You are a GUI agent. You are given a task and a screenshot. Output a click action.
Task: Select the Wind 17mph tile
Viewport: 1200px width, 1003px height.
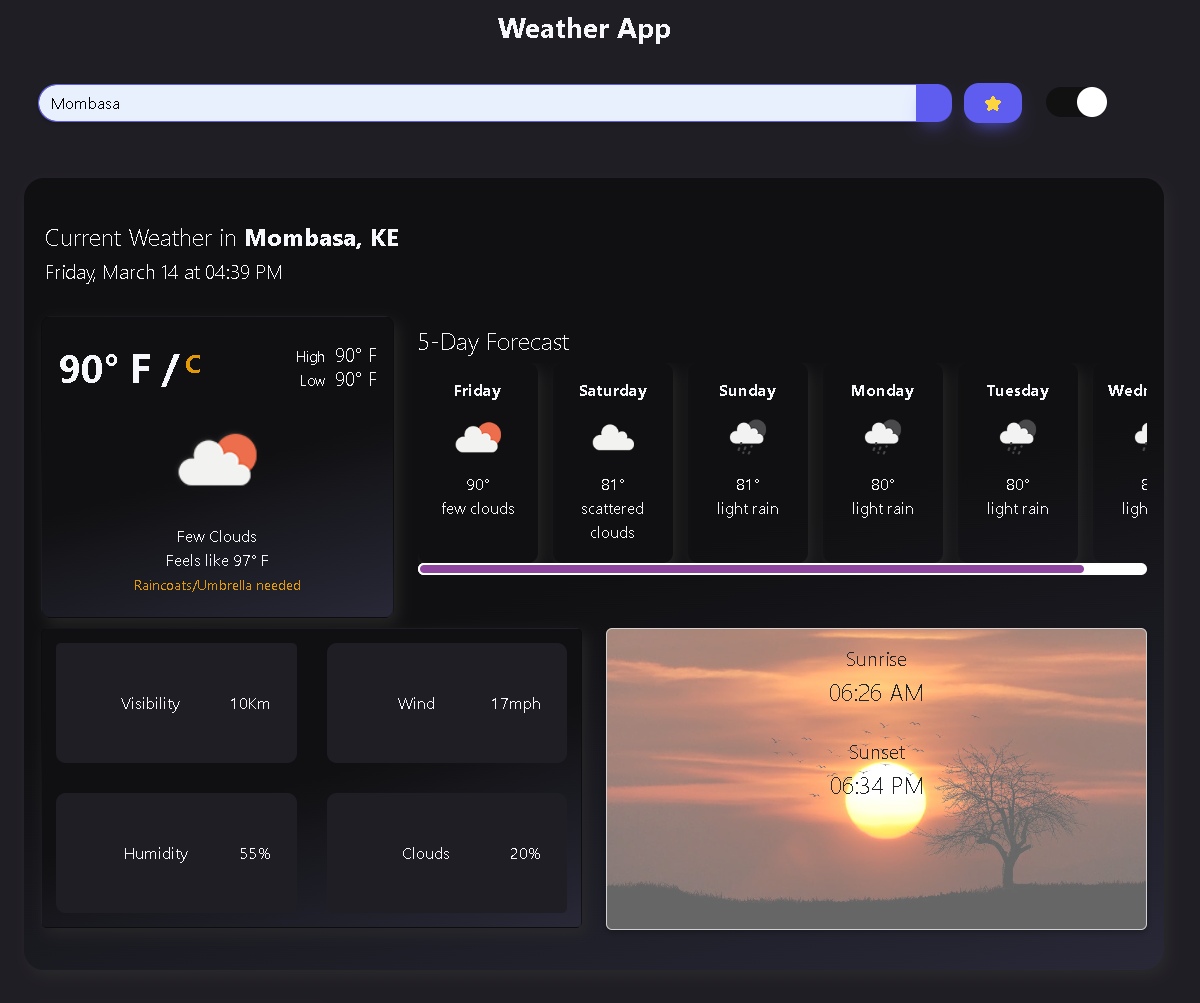[446, 703]
